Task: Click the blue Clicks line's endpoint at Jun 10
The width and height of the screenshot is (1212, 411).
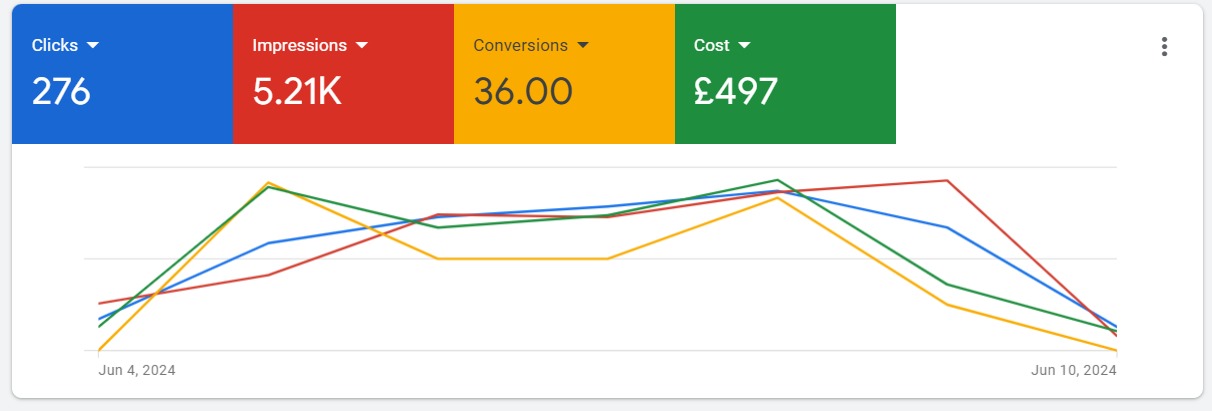Action: pyautogui.click(x=1116, y=327)
